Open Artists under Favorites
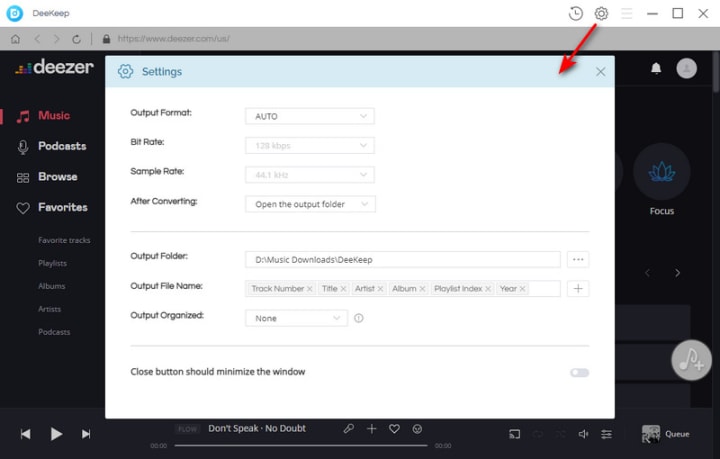The height and width of the screenshot is (459, 720). 49,309
